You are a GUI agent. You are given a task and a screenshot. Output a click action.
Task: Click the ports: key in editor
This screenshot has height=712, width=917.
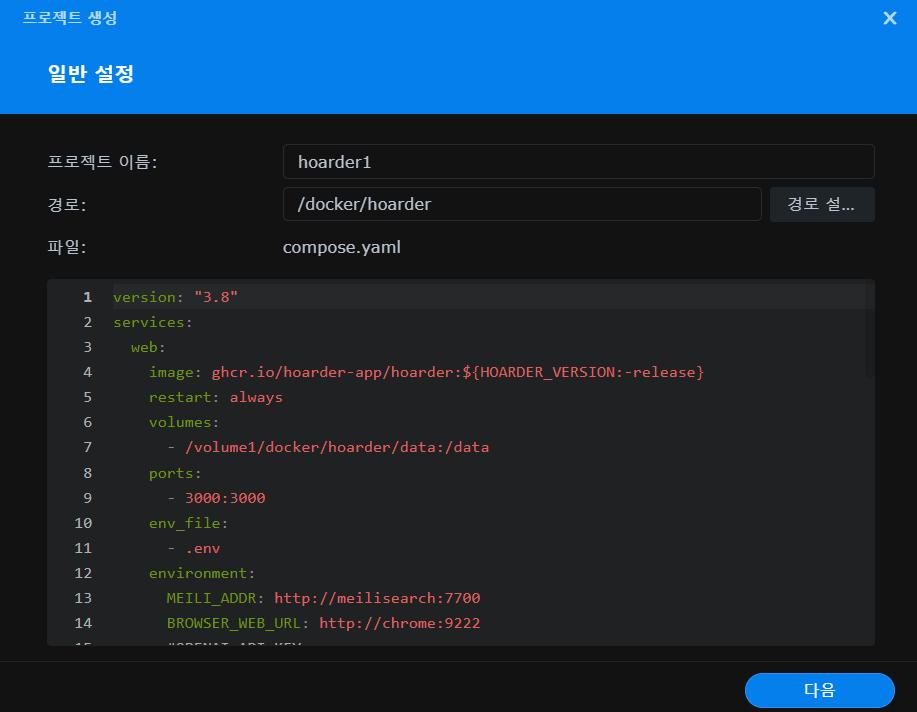(x=175, y=472)
